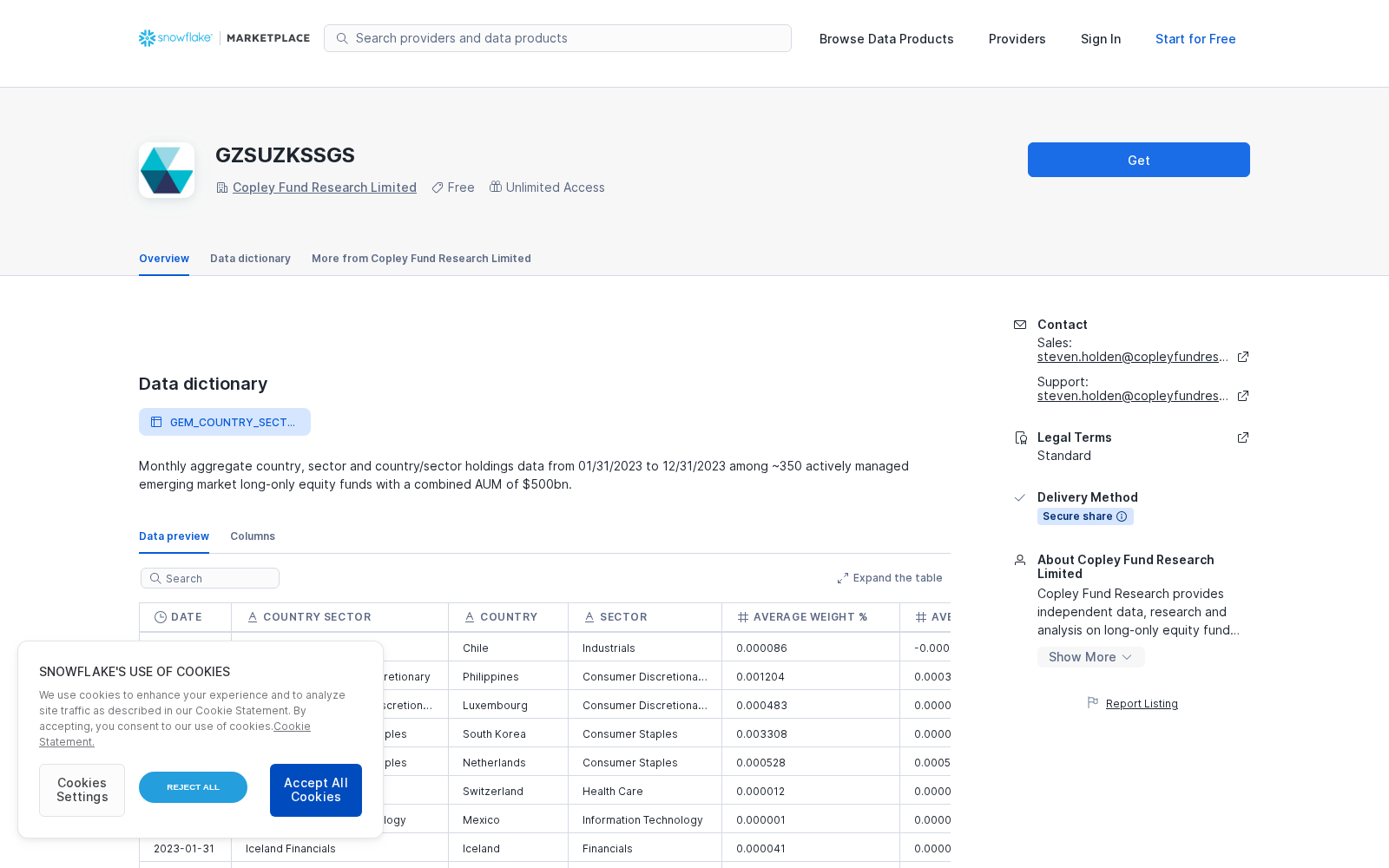Open Cookies Settings
The image size is (1389, 868).
82,790
